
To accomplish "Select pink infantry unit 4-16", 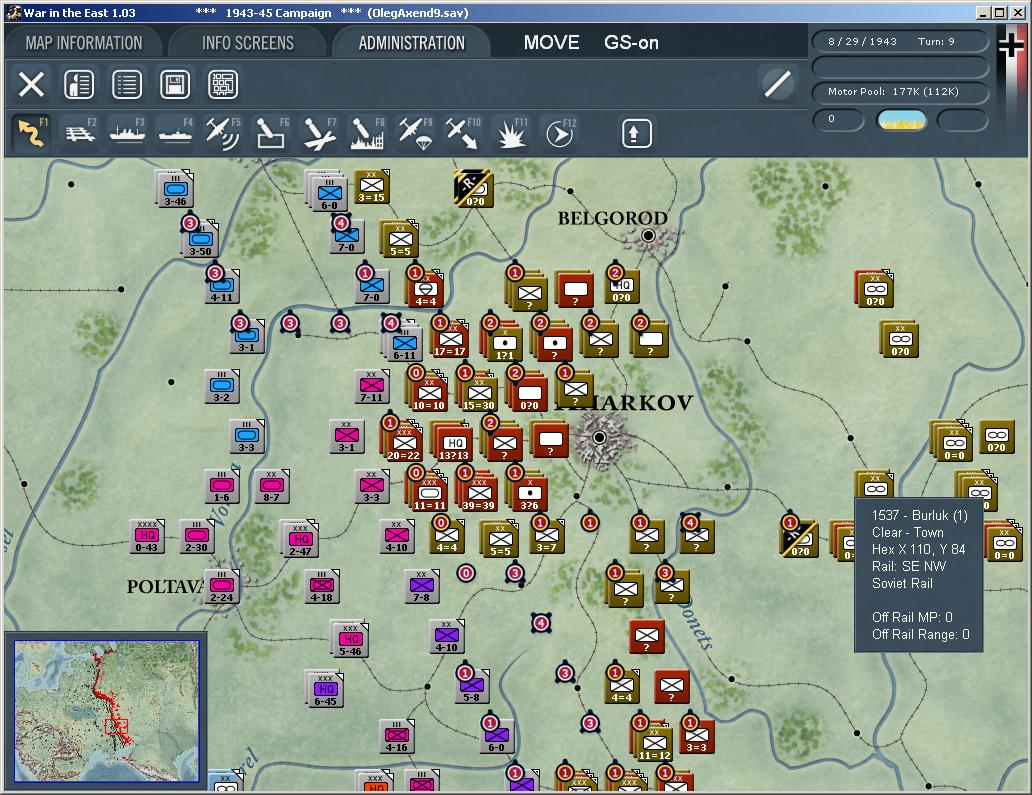I will (397, 736).
